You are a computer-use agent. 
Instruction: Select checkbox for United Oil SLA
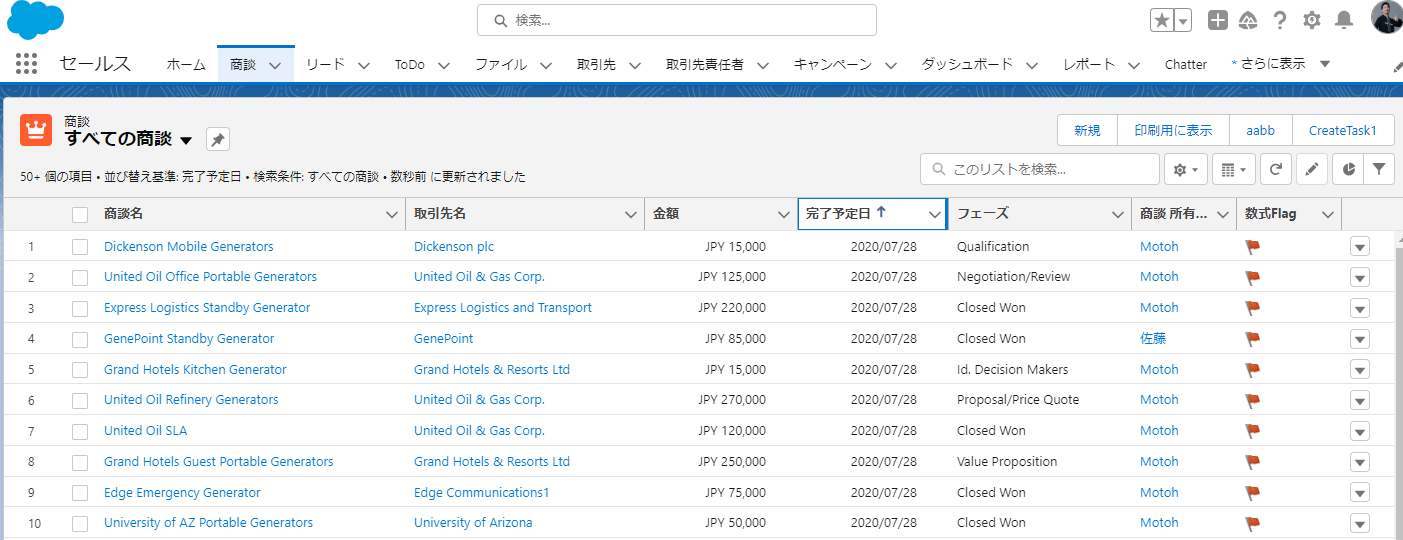[x=80, y=431]
